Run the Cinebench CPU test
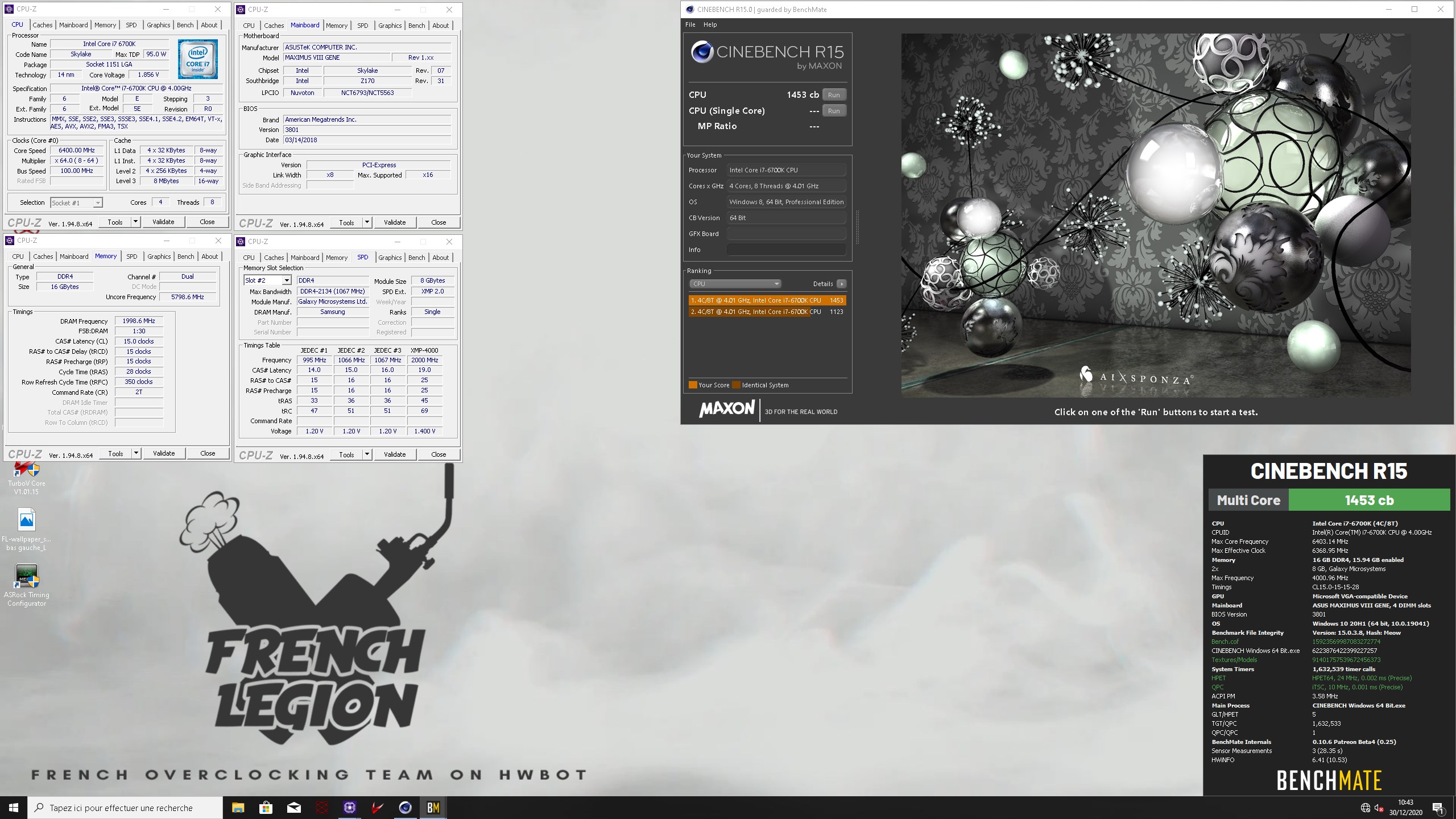The width and height of the screenshot is (1456, 819). pyautogui.click(x=834, y=95)
